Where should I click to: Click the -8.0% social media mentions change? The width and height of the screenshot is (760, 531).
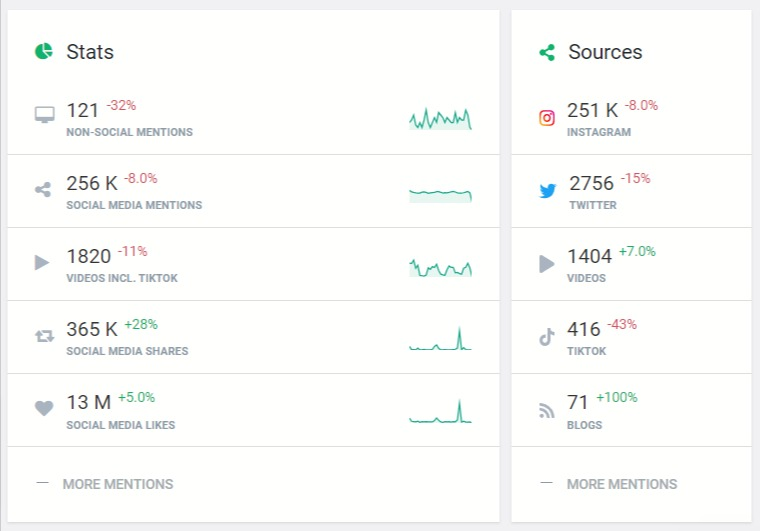coord(141,178)
